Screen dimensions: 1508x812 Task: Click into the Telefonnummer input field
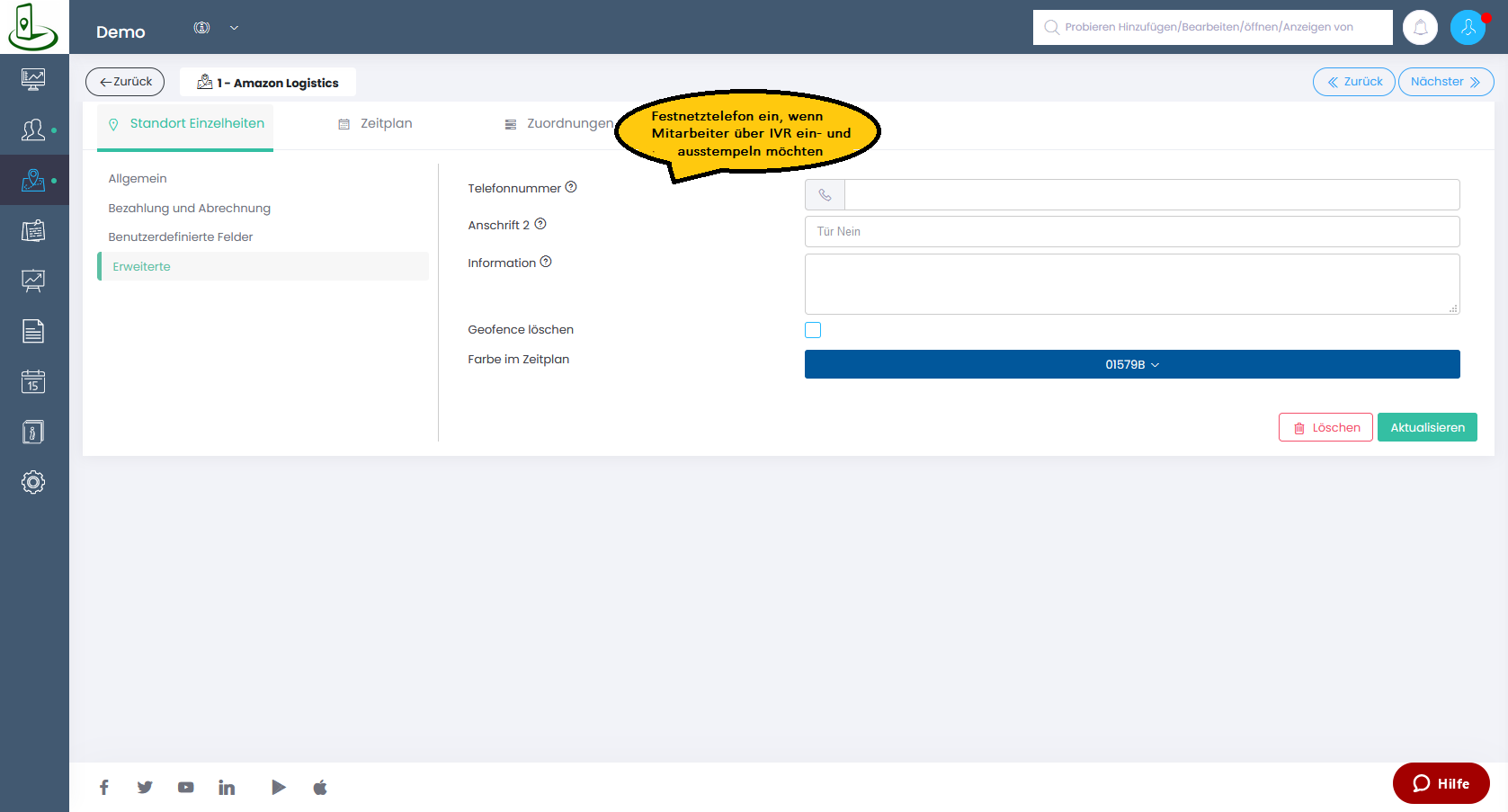[x=1151, y=195]
